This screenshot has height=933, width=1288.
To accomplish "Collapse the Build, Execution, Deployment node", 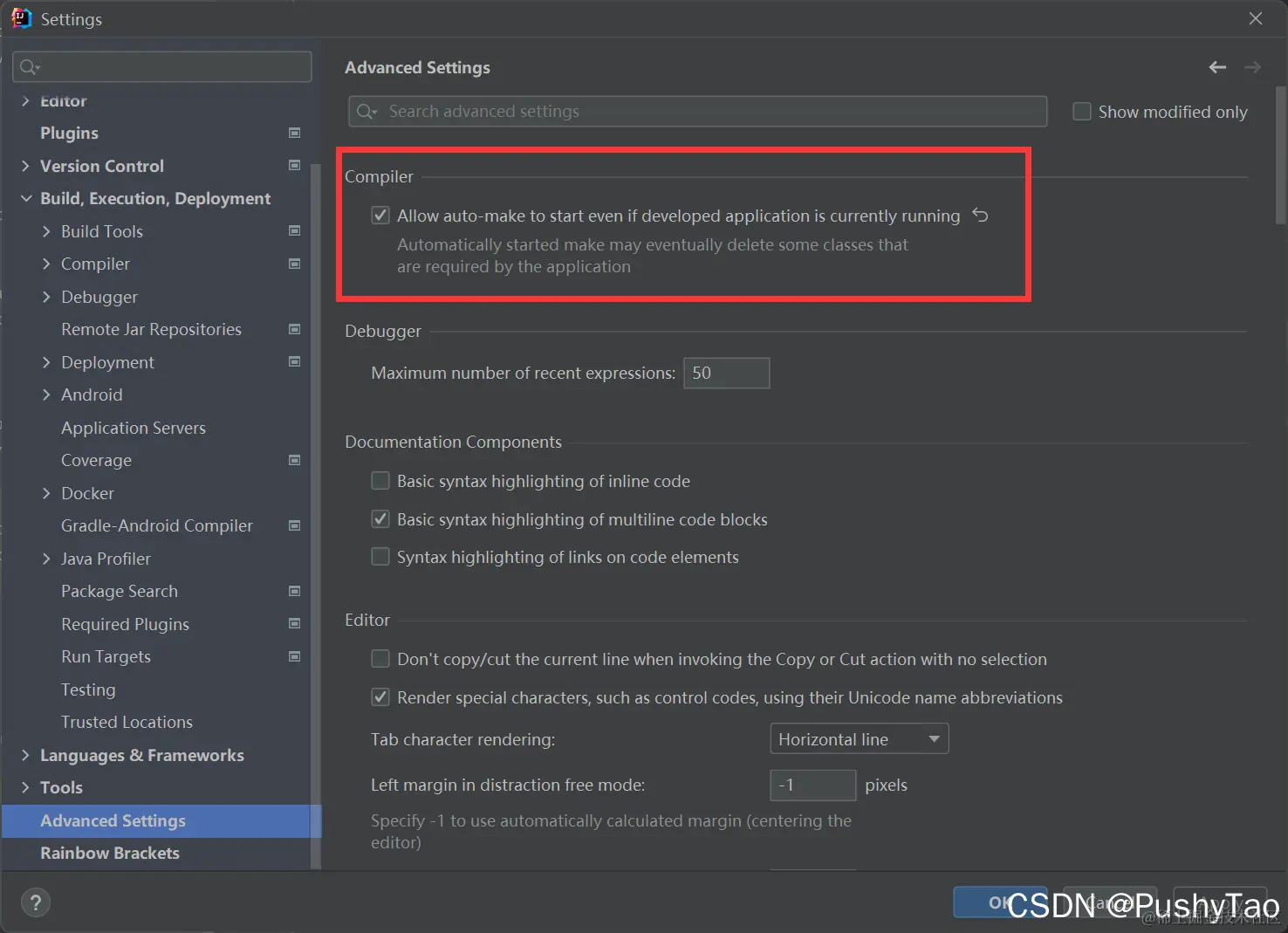I will click(x=25, y=198).
